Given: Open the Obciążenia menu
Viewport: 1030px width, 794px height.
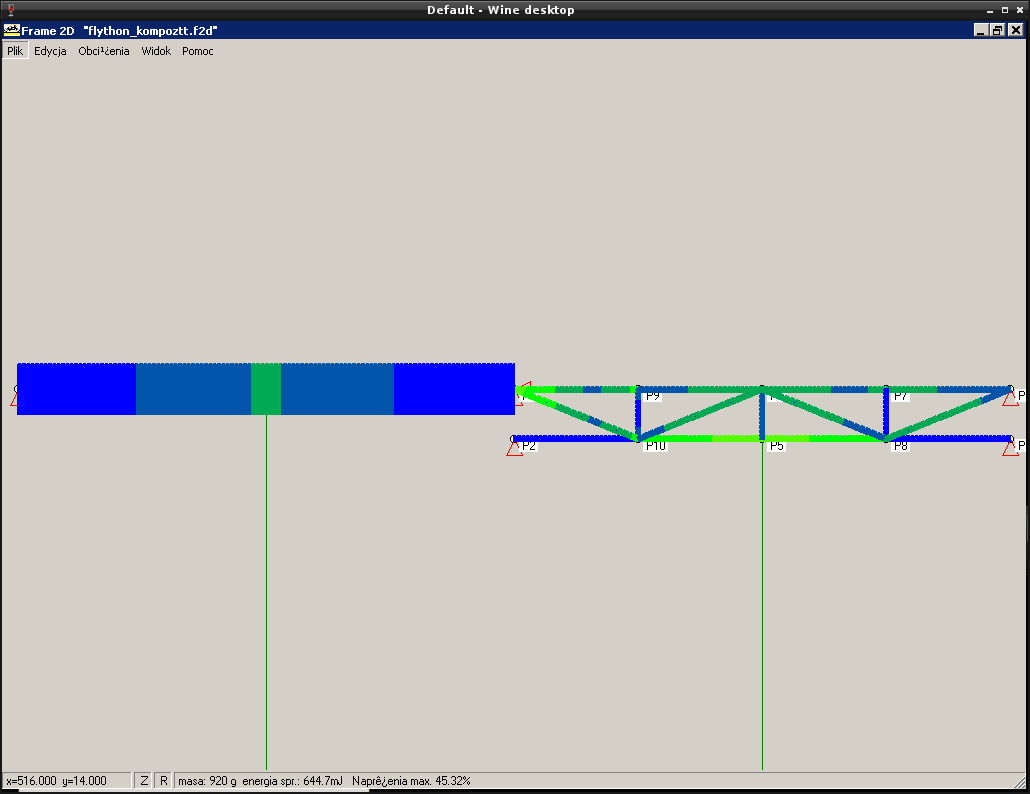Looking at the screenshot, I should tap(104, 51).
